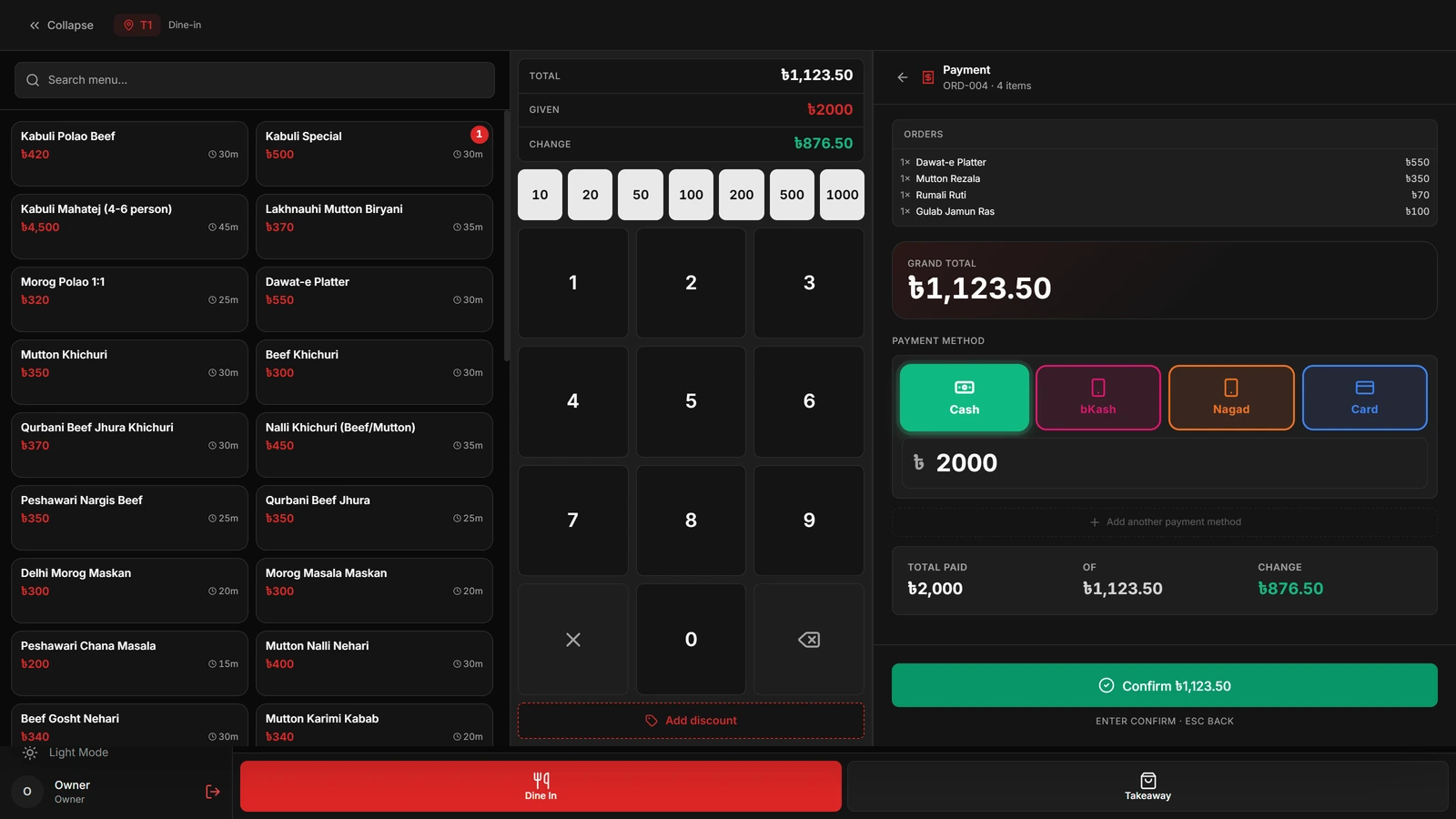The width and height of the screenshot is (1456, 819).
Task: Click the search magnifier icon
Action: click(33, 80)
